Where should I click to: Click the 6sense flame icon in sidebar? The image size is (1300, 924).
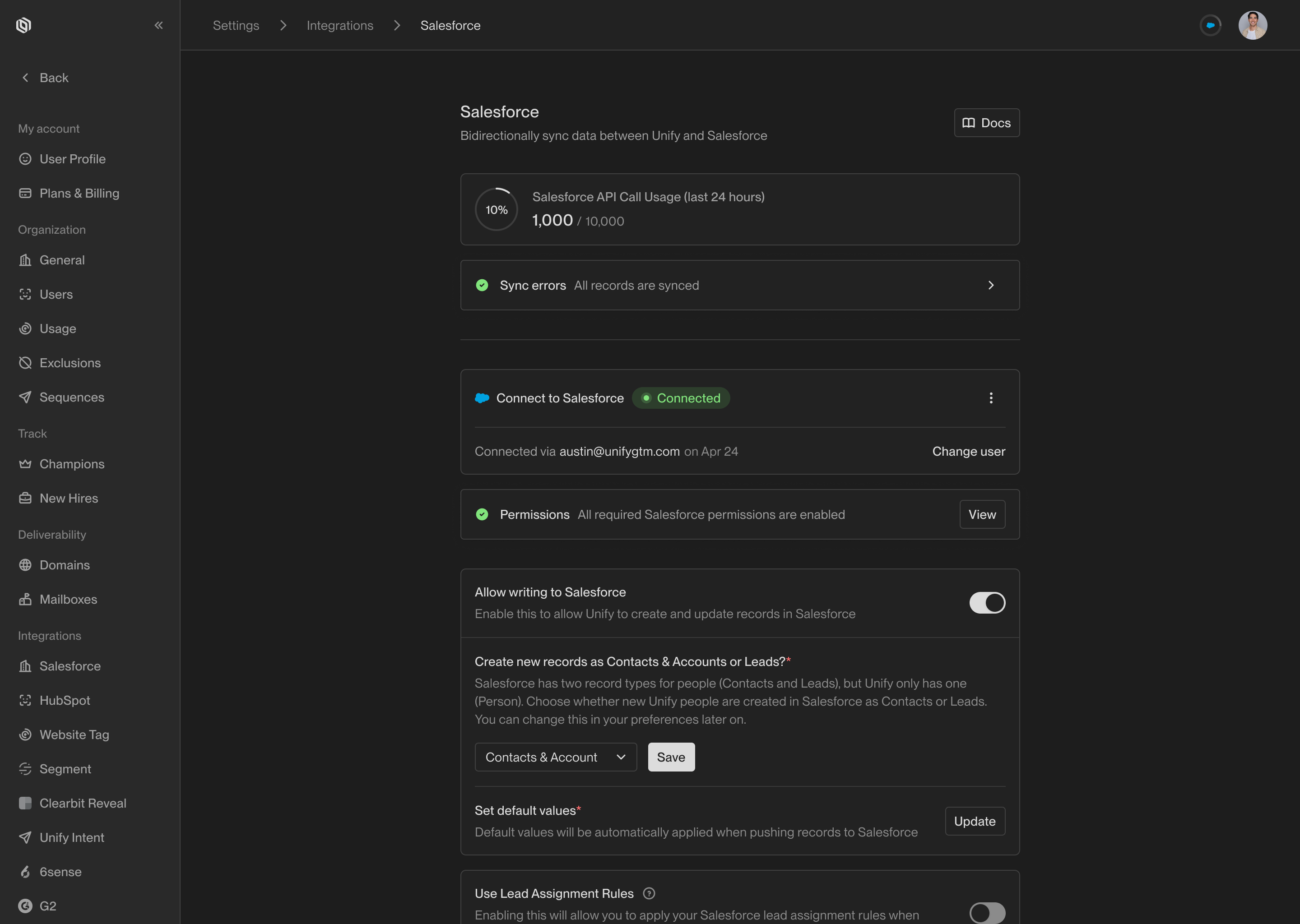pyautogui.click(x=25, y=872)
